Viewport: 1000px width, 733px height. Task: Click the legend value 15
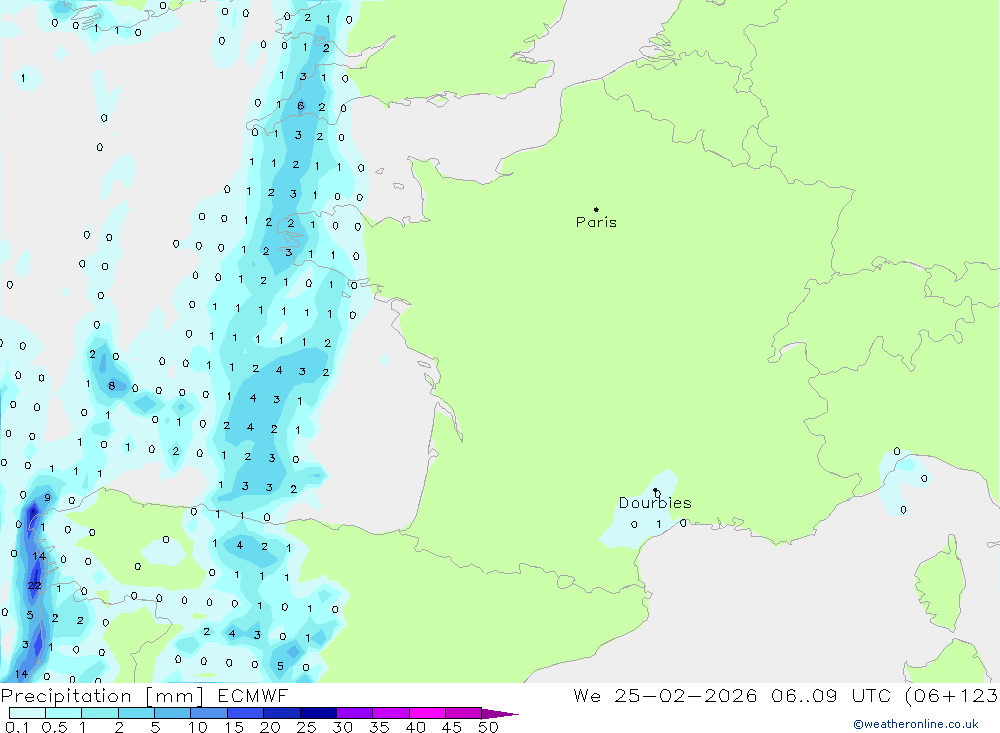[233, 727]
